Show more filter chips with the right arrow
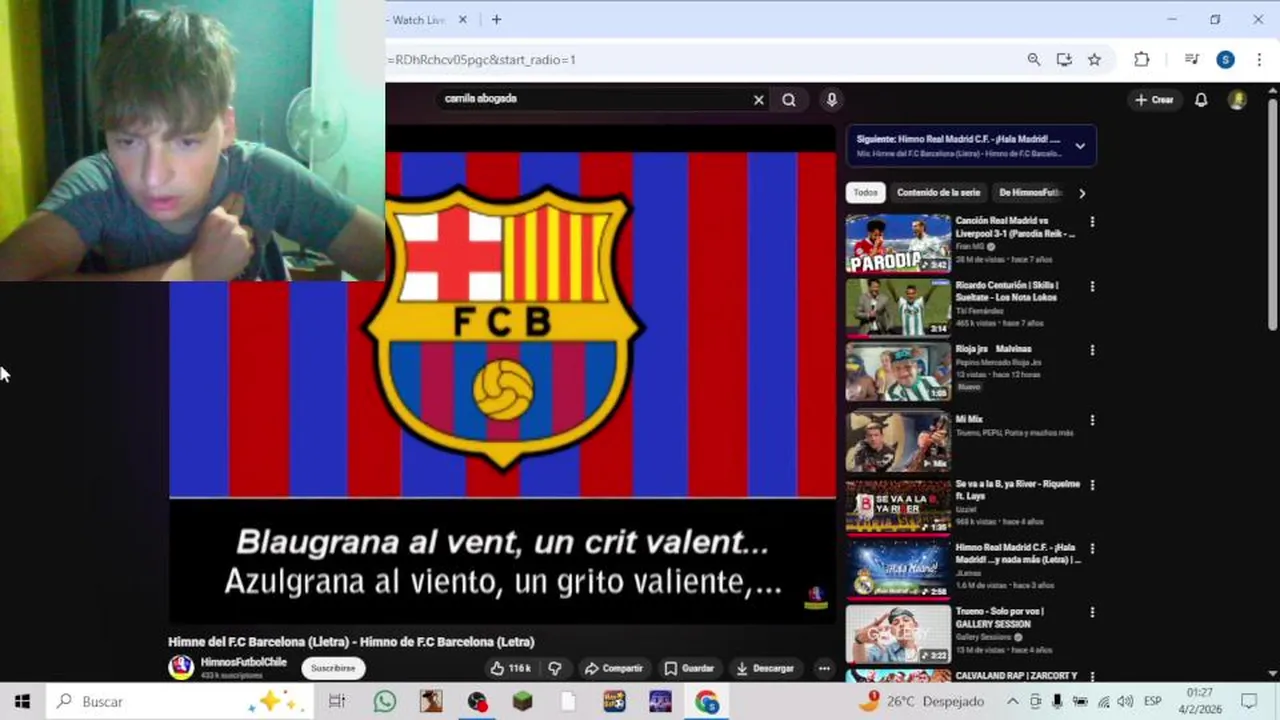This screenshot has height=720, width=1280. coord(1081,193)
